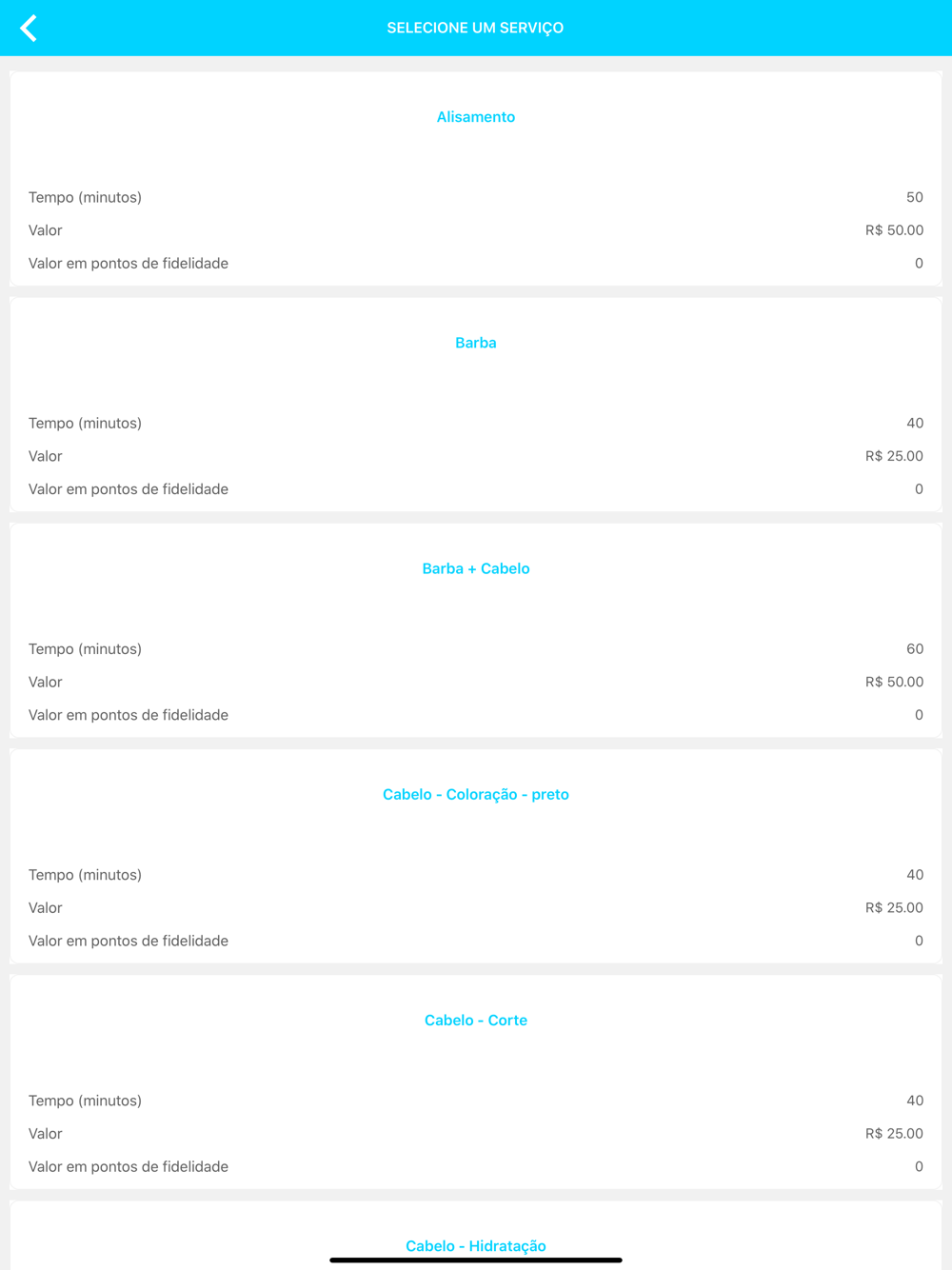The height and width of the screenshot is (1270, 952).
Task: Tap the Alisamento R$ 50.00 price
Action: (894, 230)
